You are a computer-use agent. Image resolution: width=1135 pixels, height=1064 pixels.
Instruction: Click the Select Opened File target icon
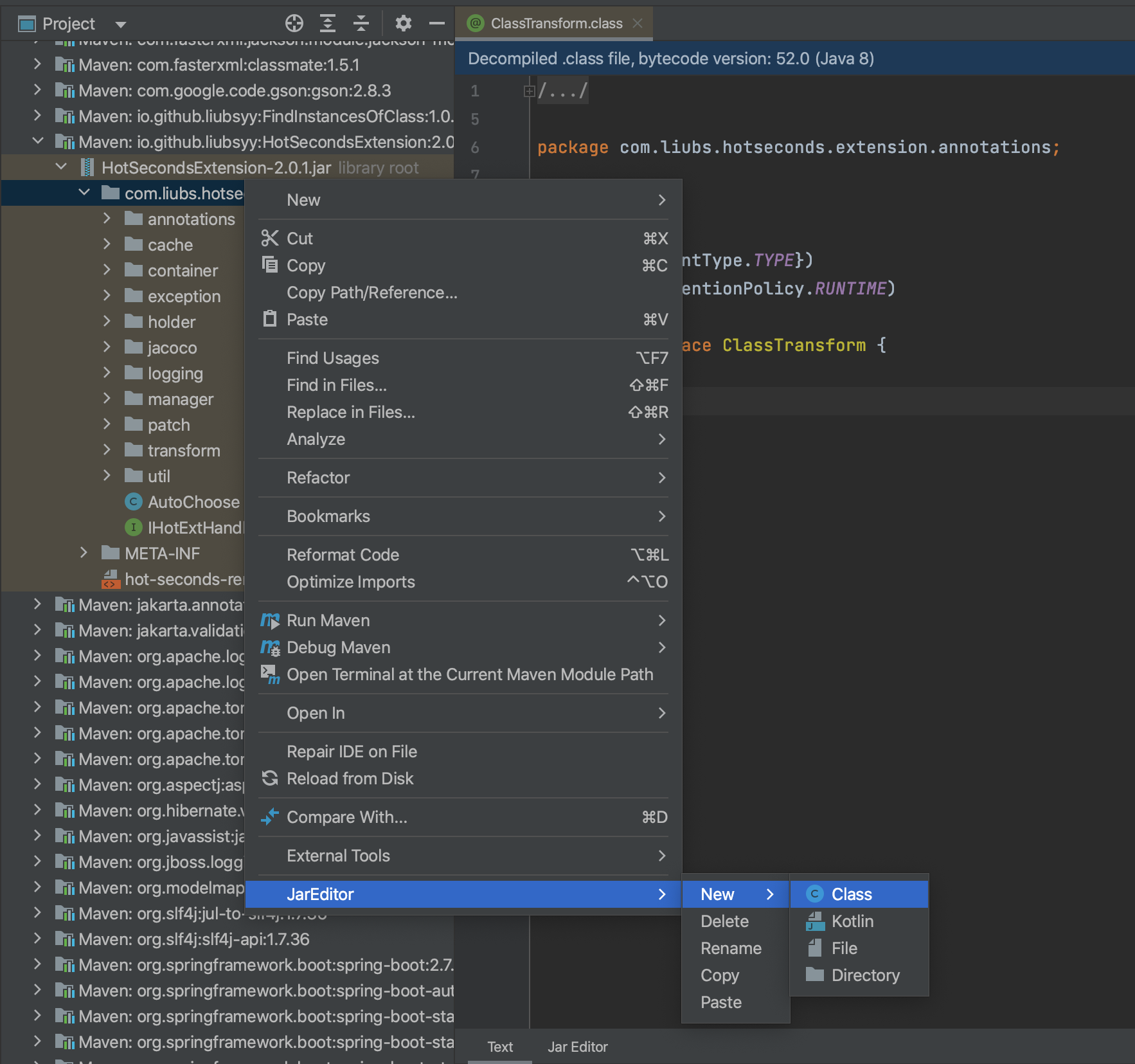(x=294, y=24)
